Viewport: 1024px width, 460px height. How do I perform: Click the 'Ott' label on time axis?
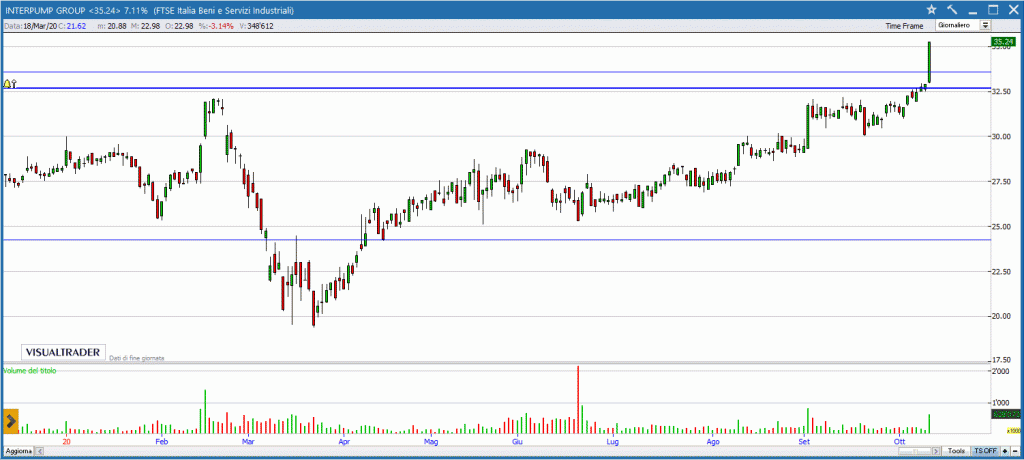click(x=901, y=442)
